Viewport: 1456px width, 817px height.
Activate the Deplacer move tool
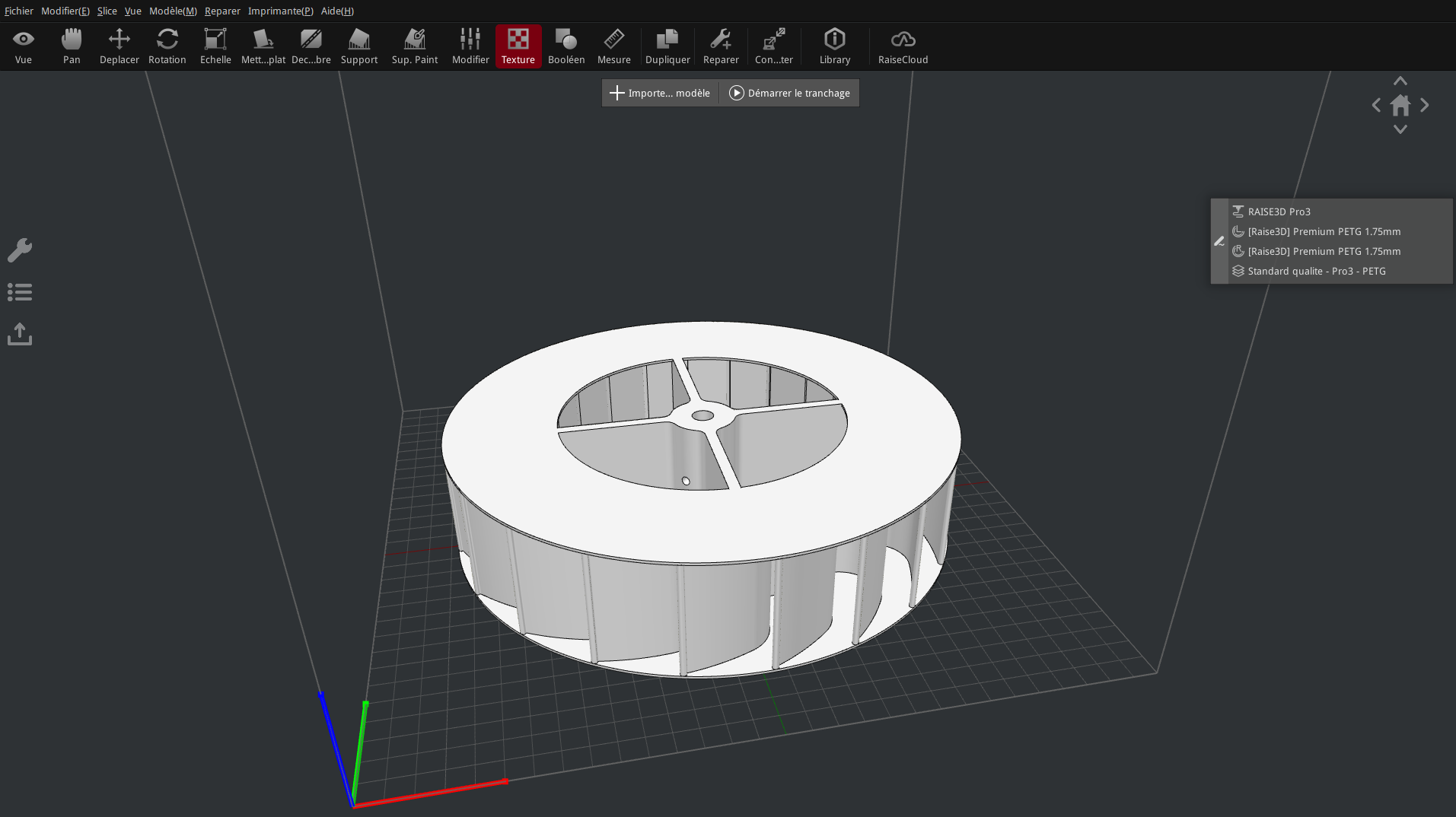(119, 46)
